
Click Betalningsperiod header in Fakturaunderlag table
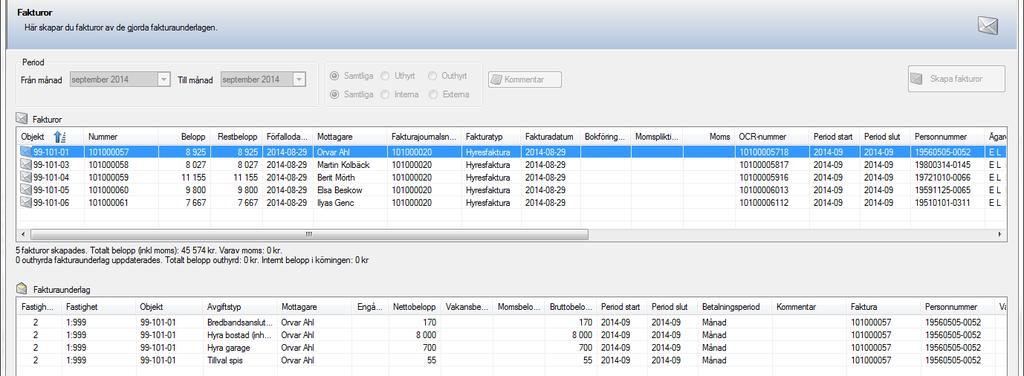tap(735, 307)
